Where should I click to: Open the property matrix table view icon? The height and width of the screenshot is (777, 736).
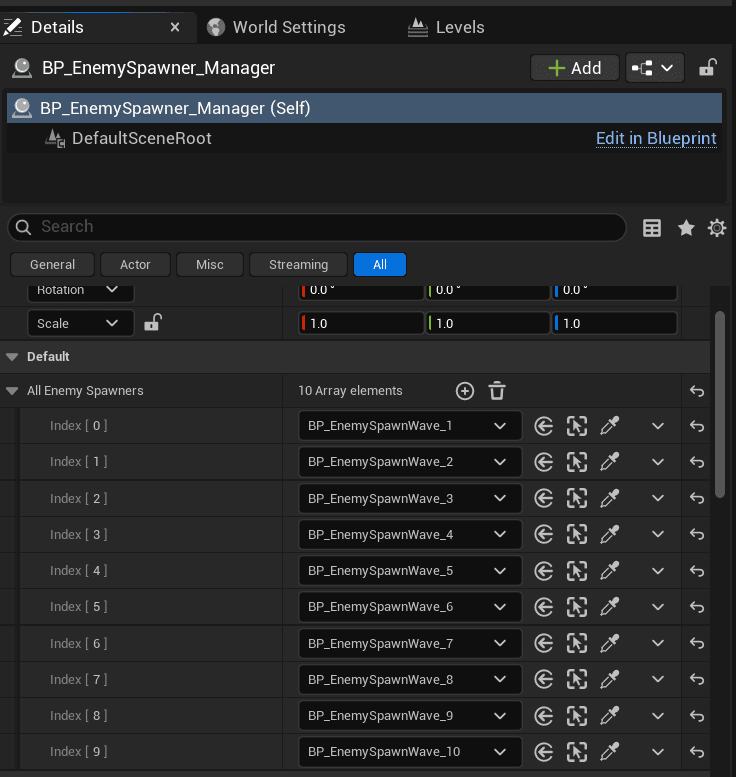tap(652, 228)
